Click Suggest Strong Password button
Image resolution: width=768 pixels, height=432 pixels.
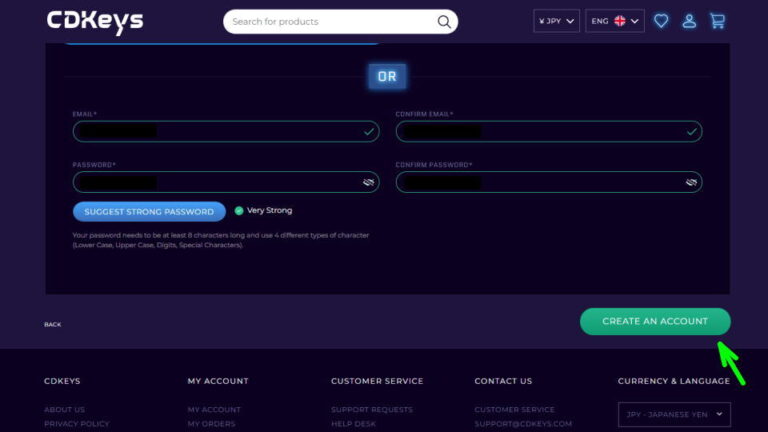149,212
